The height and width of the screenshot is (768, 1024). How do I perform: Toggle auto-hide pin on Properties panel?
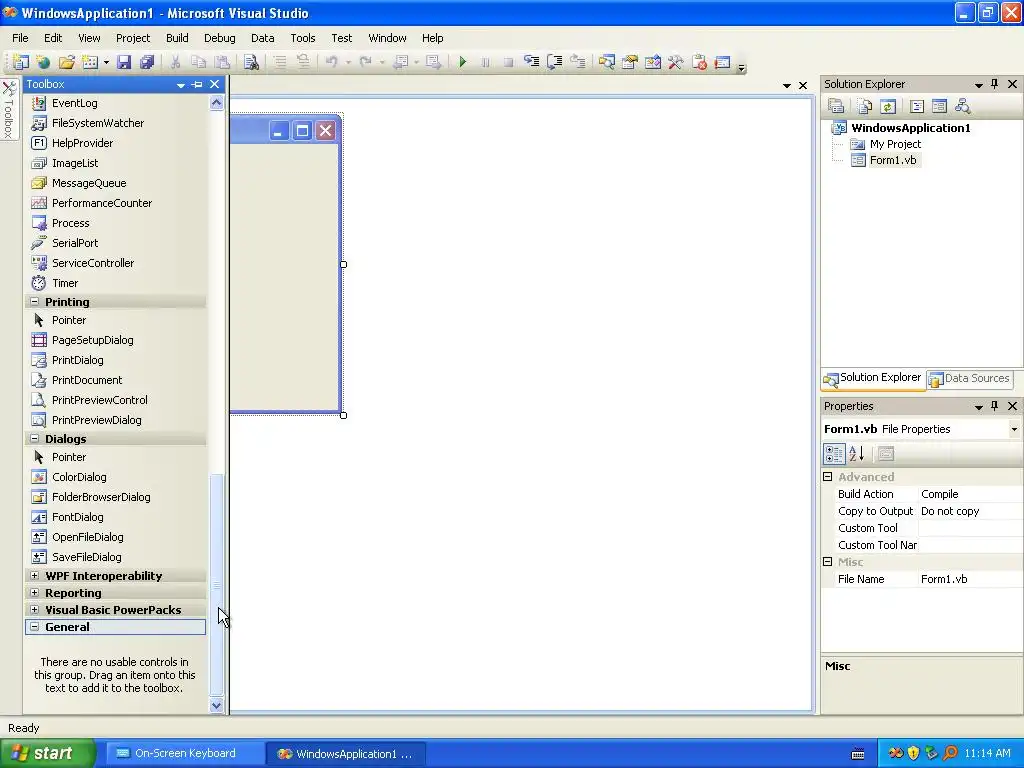(995, 406)
